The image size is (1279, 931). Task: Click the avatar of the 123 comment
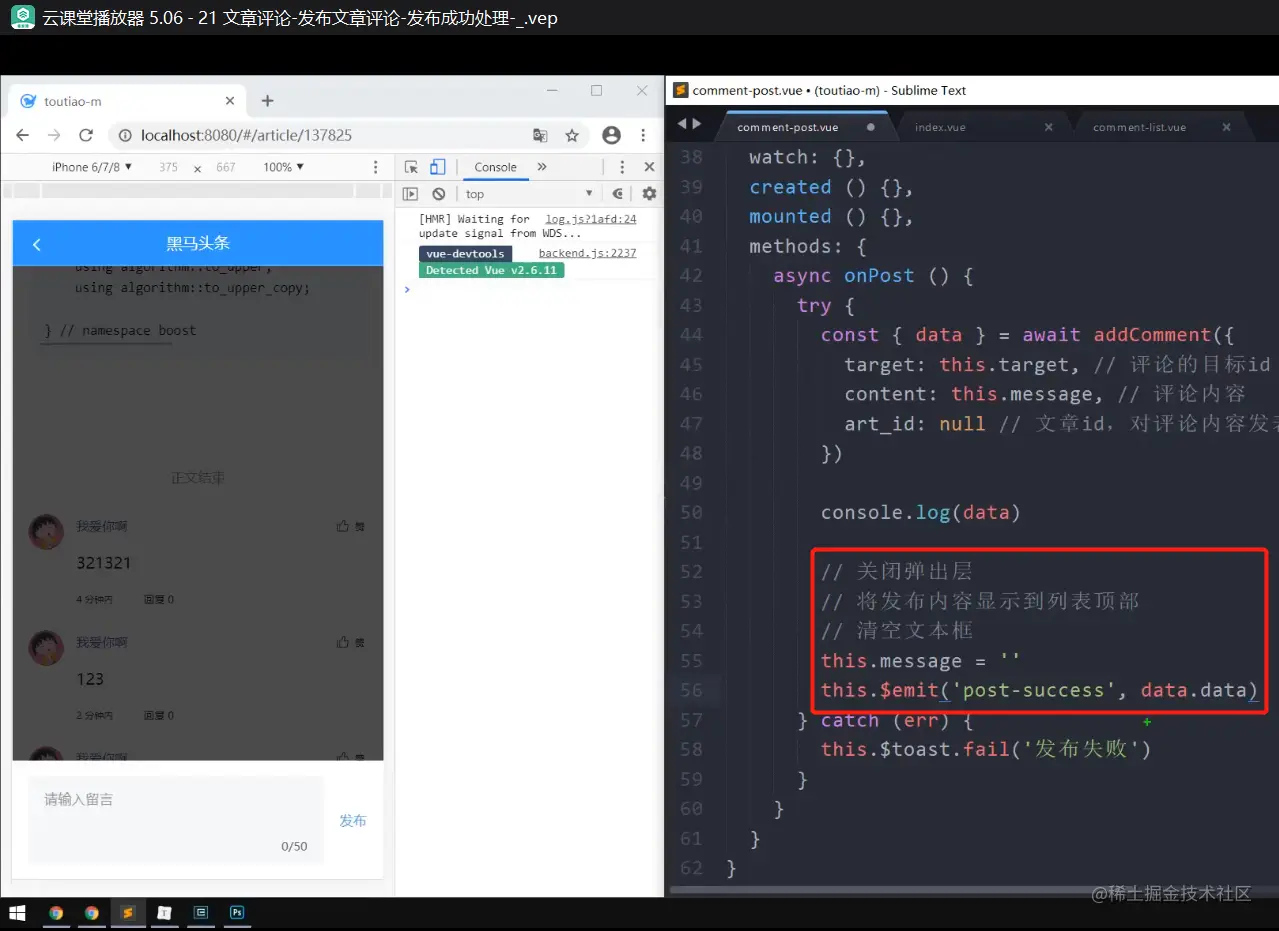46,648
